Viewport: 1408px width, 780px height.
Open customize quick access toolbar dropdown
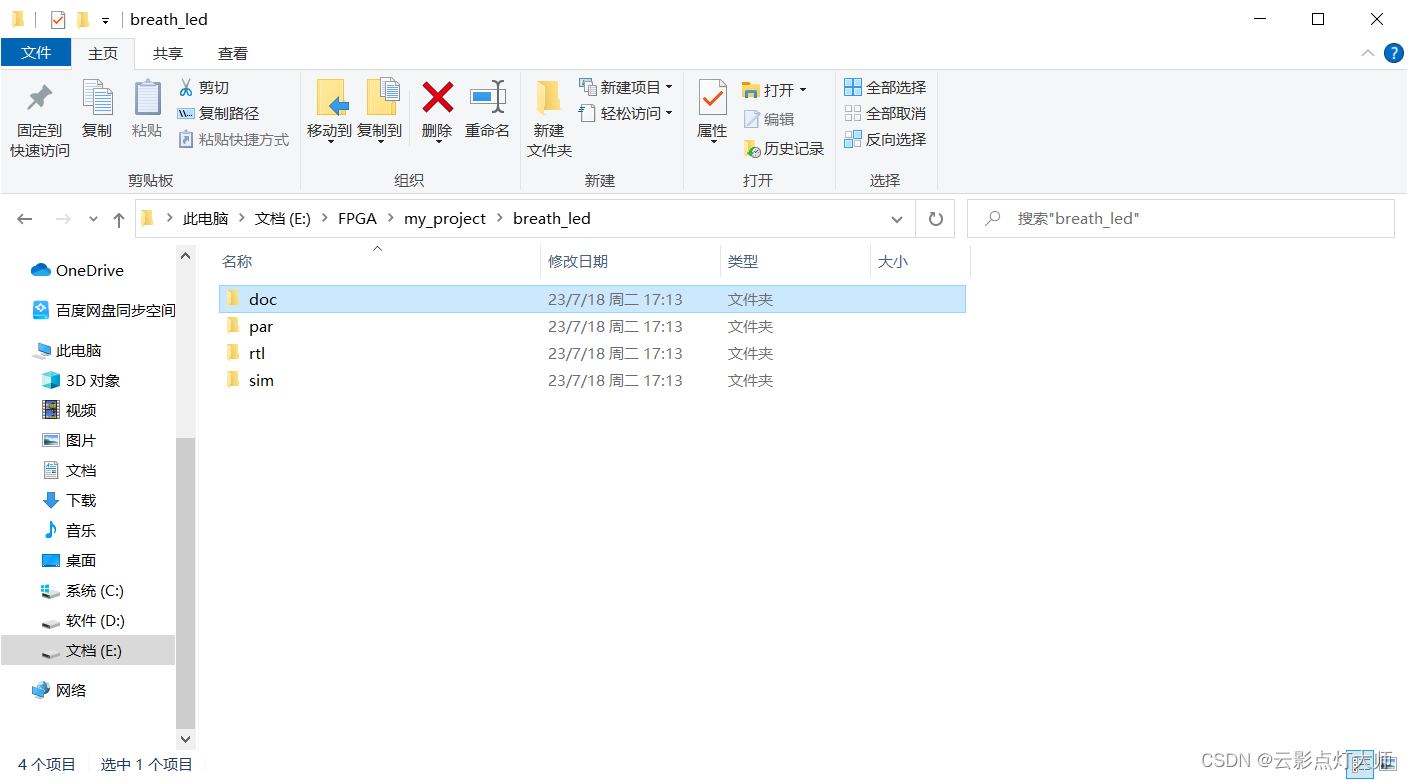point(105,21)
